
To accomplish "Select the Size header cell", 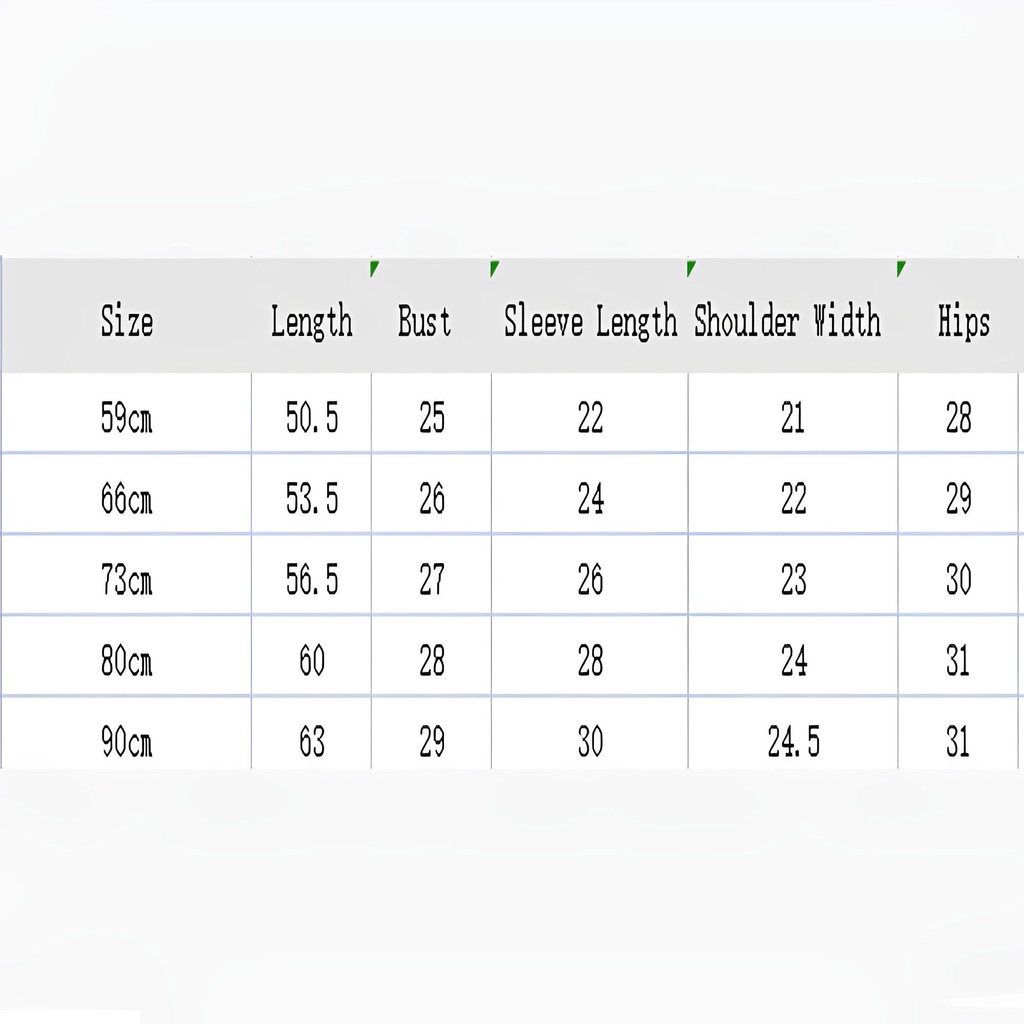I will [126, 322].
